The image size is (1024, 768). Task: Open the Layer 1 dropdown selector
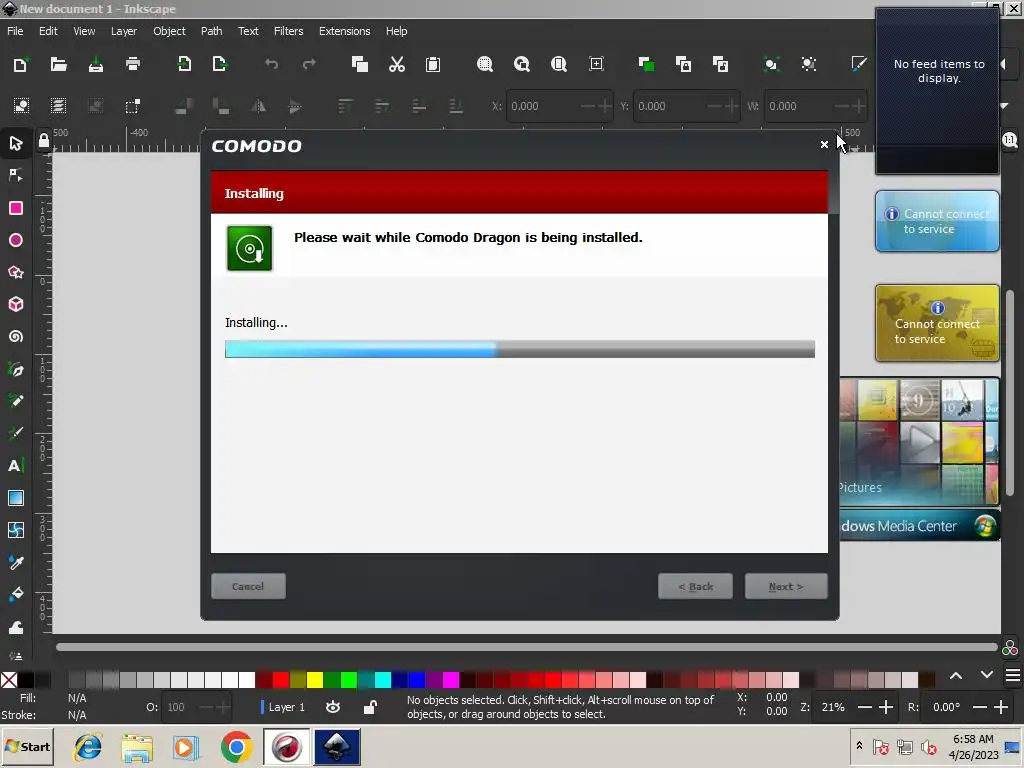285,707
